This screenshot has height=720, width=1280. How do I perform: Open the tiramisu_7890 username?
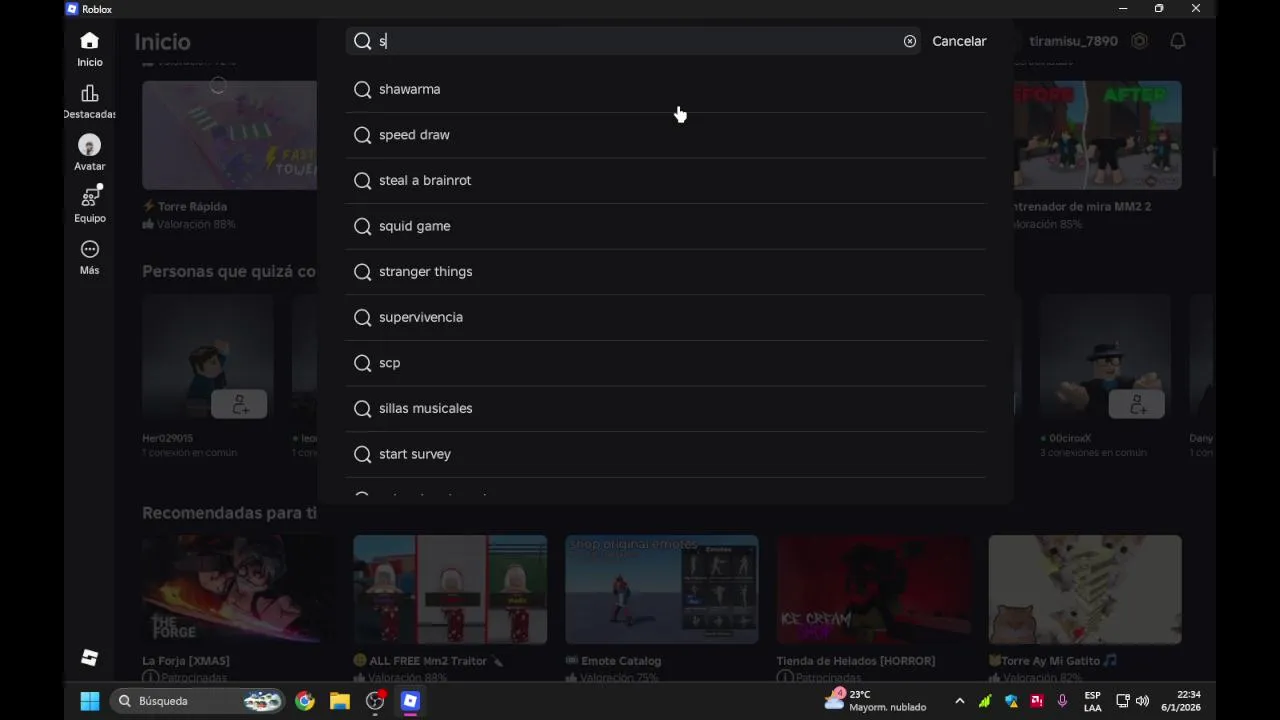(x=1073, y=41)
